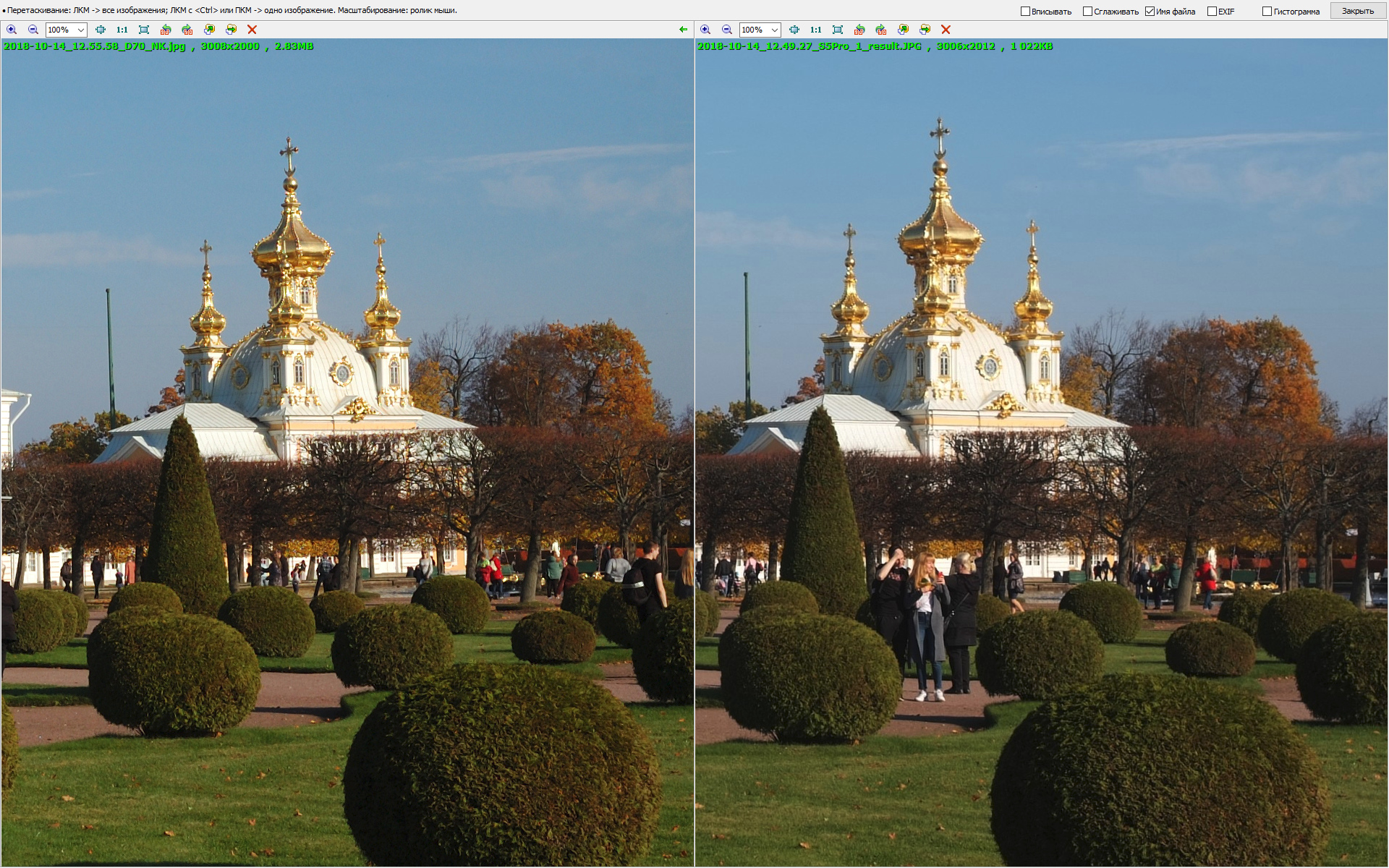Turn on the EXIF checkbox

point(1212,12)
